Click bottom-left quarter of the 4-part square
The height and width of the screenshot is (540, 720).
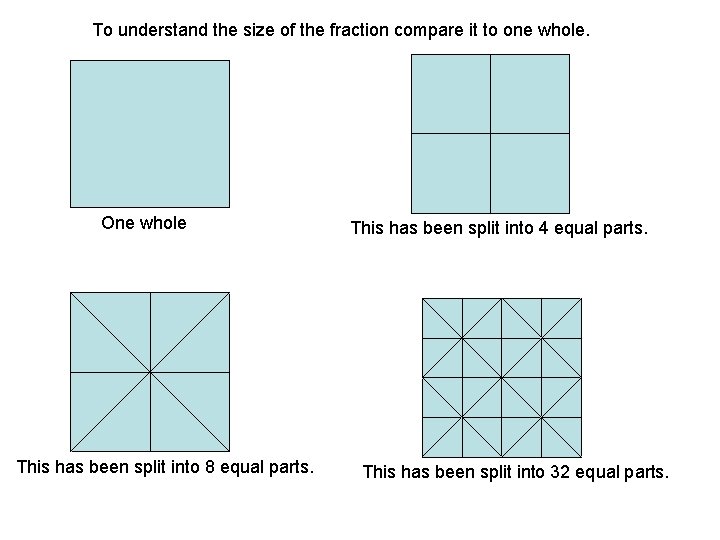[451, 172]
